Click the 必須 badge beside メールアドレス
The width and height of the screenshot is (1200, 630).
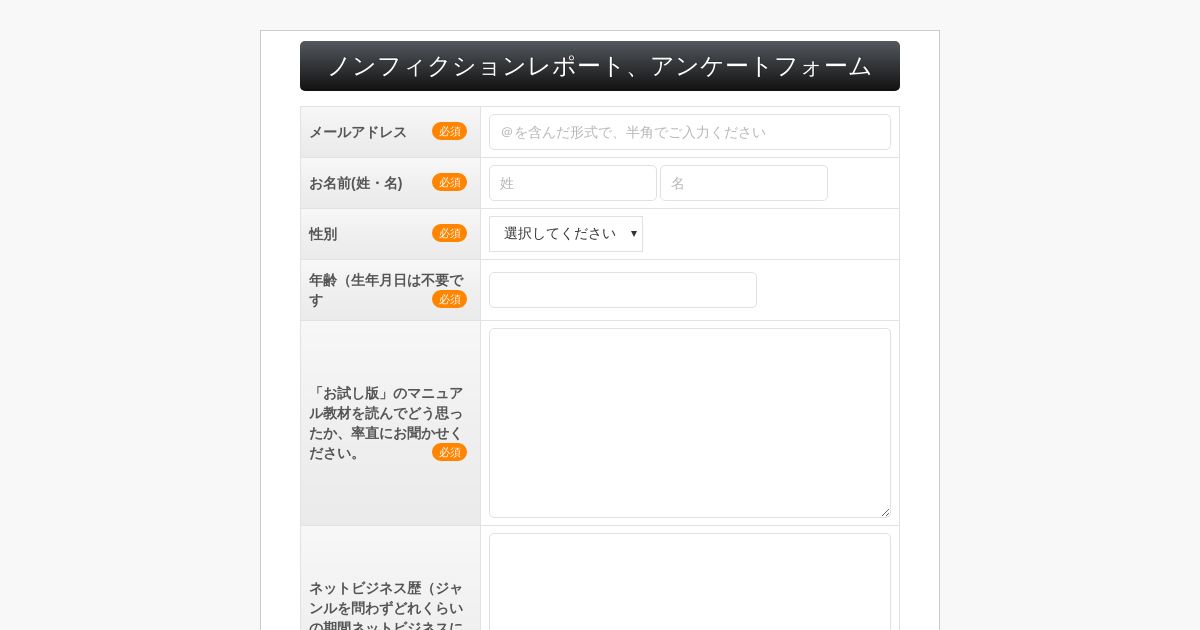[449, 131]
